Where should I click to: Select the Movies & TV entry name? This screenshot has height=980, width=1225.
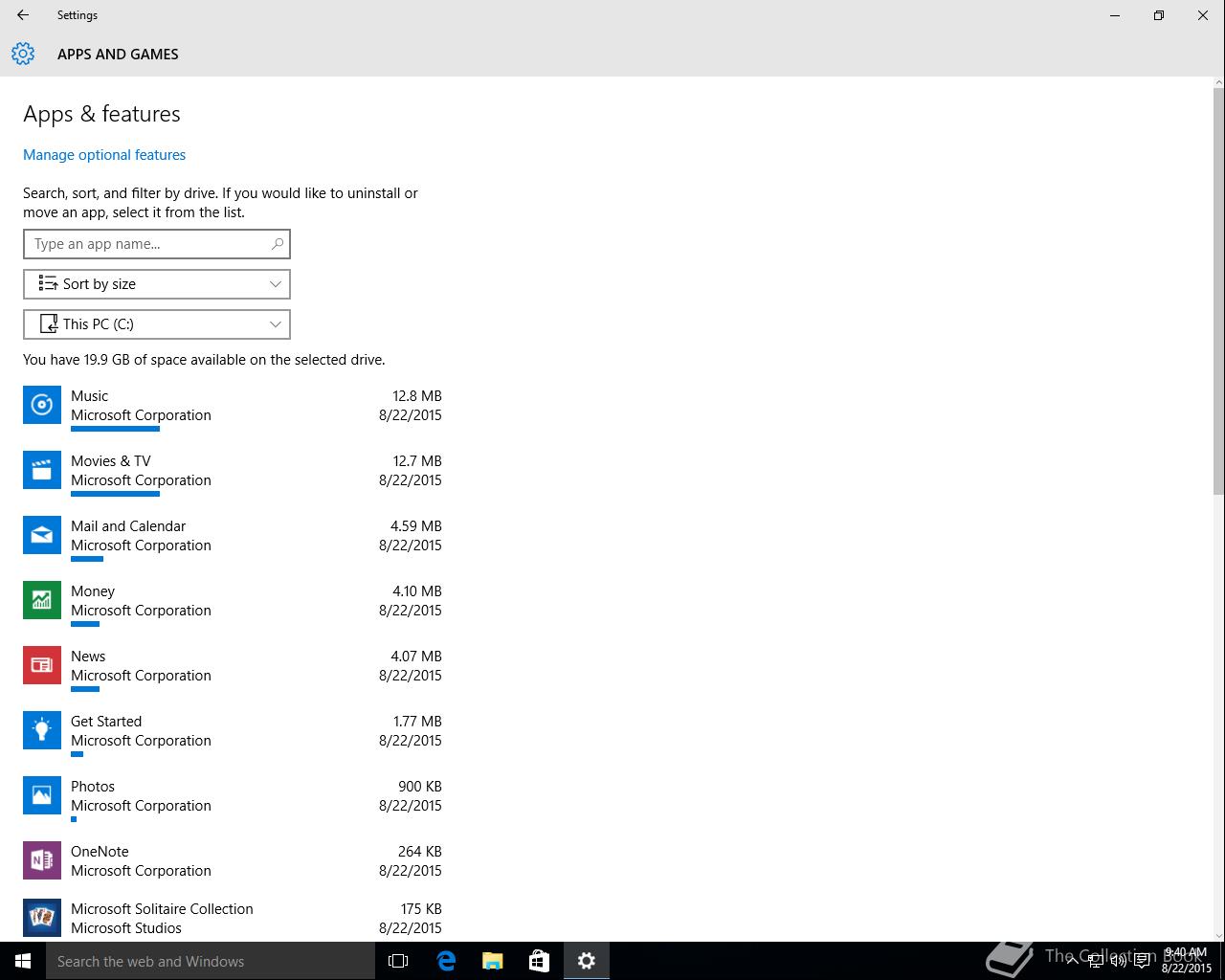(x=111, y=461)
